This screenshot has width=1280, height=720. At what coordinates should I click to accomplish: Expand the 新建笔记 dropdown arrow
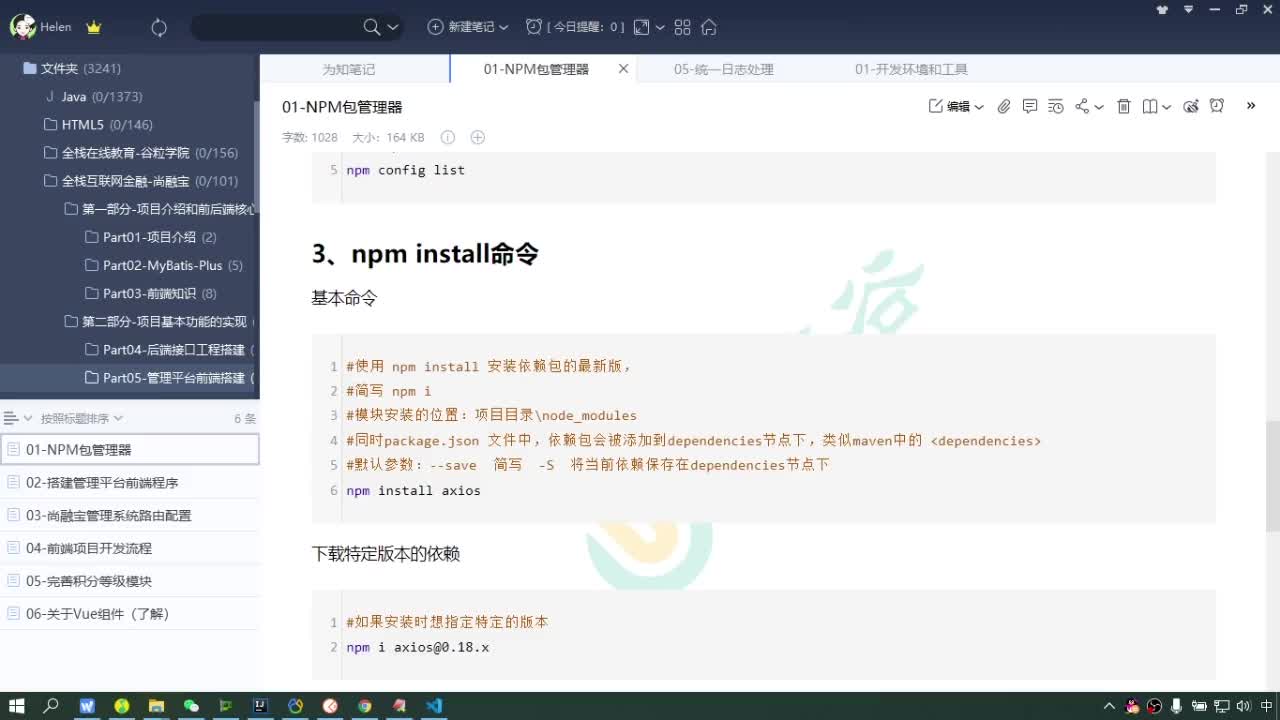(503, 27)
